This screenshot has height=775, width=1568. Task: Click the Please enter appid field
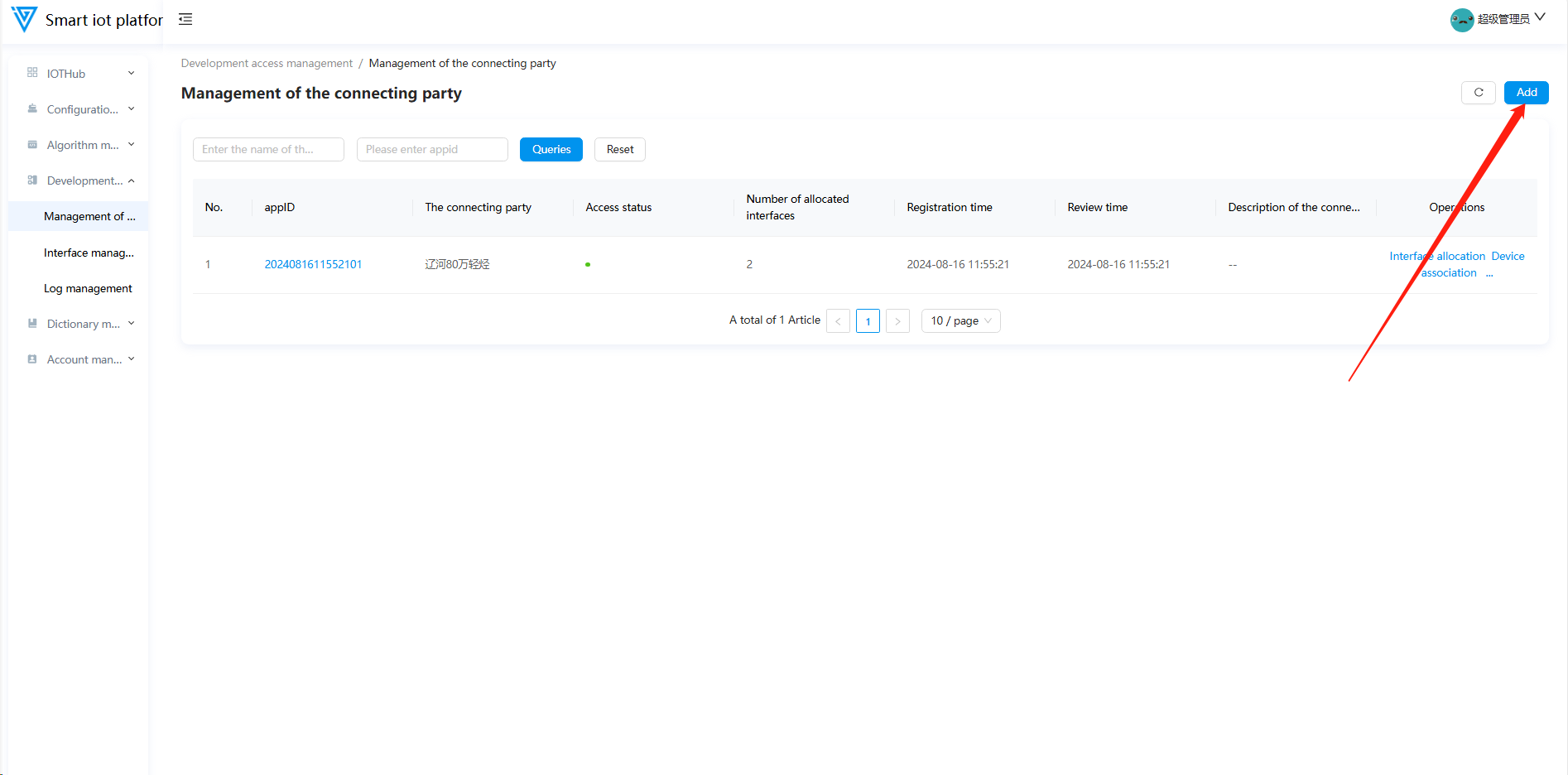[431, 150]
